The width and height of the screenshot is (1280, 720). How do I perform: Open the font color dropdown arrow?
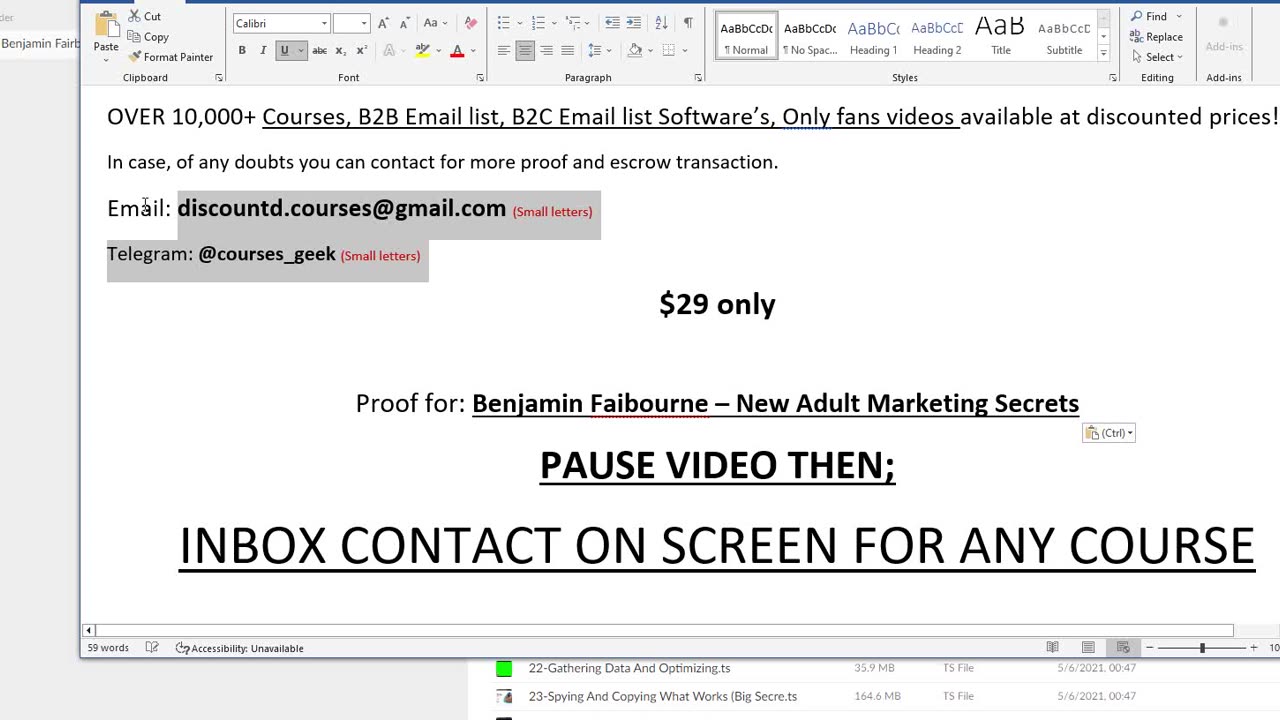[473, 50]
